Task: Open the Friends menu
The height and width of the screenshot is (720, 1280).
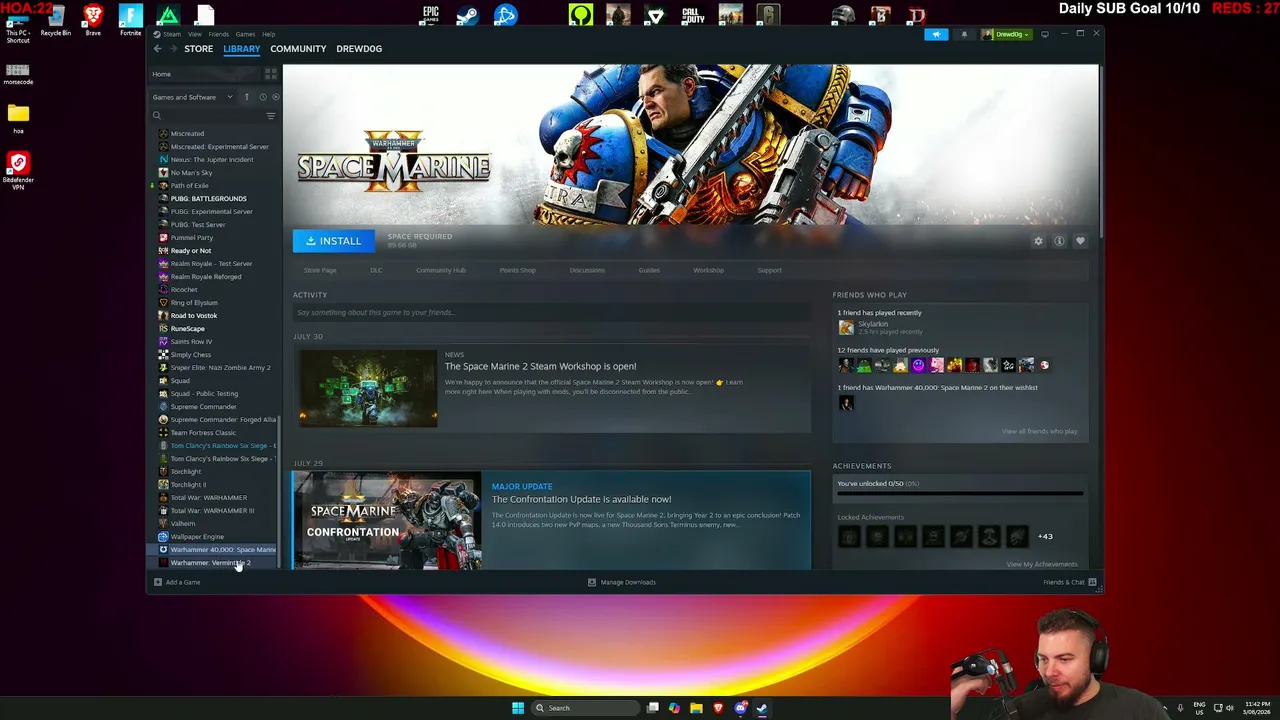Action: [218, 34]
